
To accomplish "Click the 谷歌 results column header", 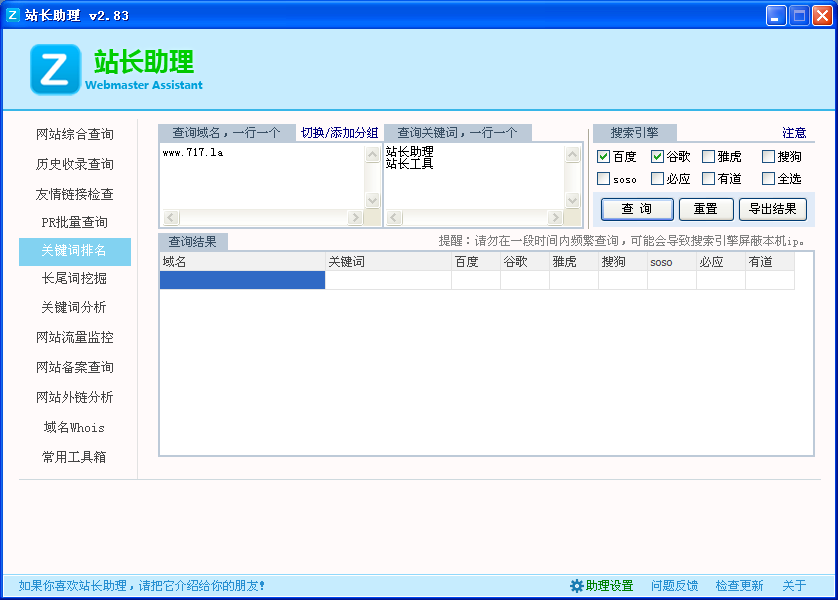I will pyautogui.click(x=525, y=262).
